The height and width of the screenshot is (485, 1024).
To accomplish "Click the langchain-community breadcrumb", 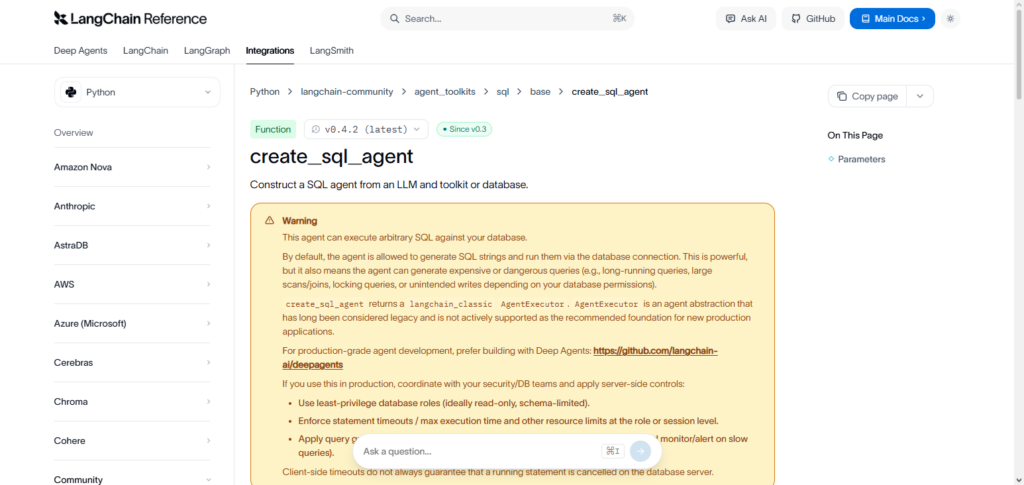I will coord(347,92).
